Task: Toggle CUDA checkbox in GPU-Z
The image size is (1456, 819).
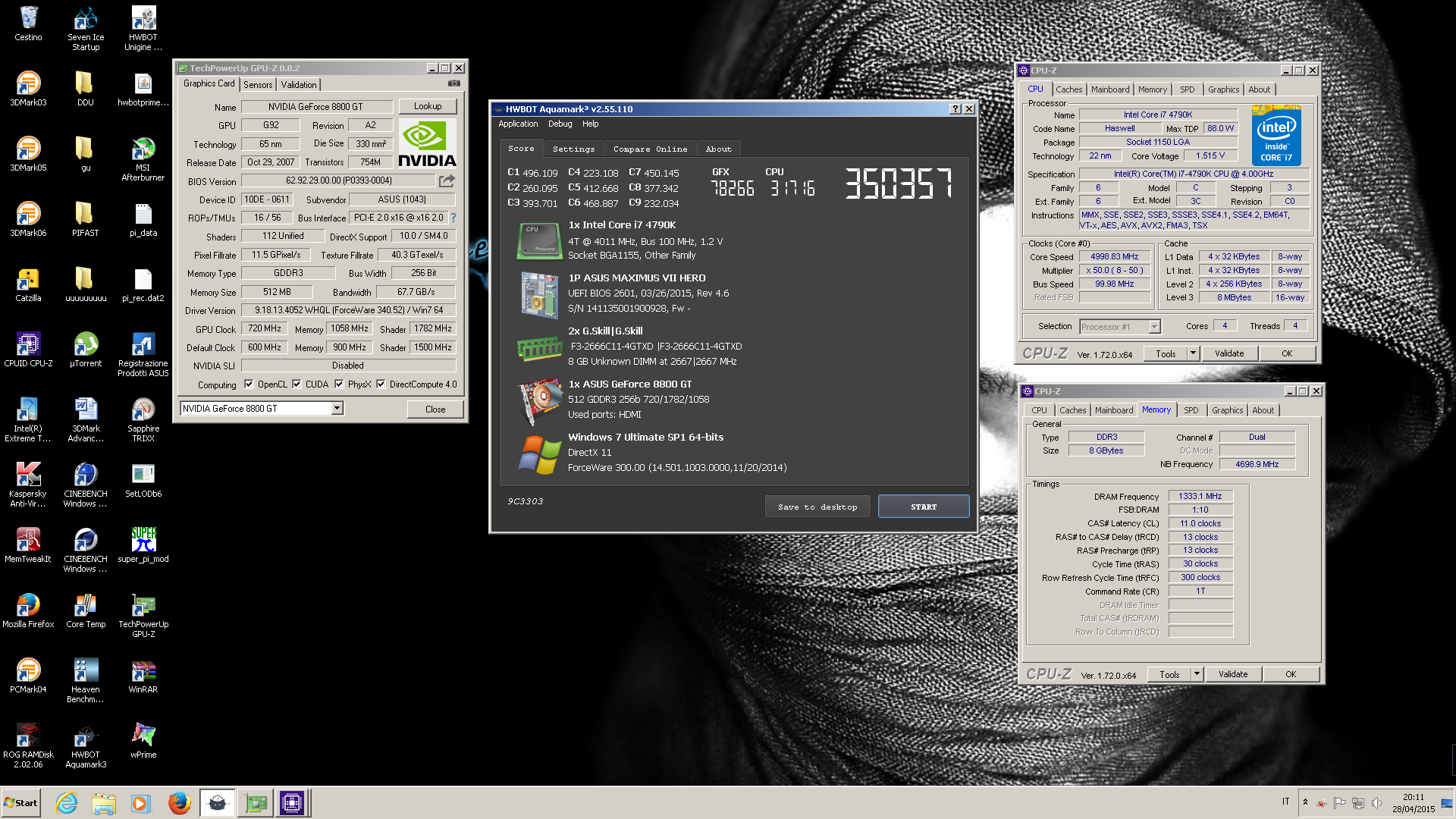Action: tap(297, 384)
